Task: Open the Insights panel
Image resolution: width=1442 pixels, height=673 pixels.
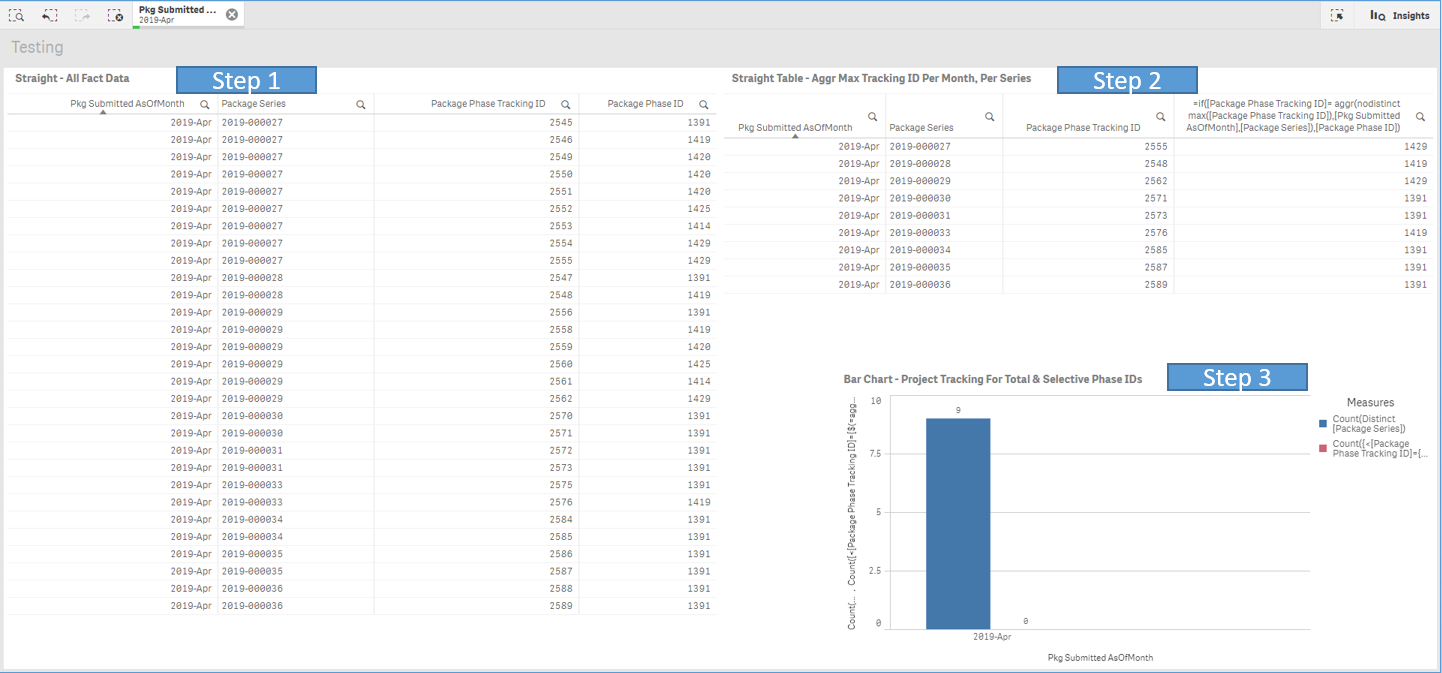Action: coord(1398,15)
